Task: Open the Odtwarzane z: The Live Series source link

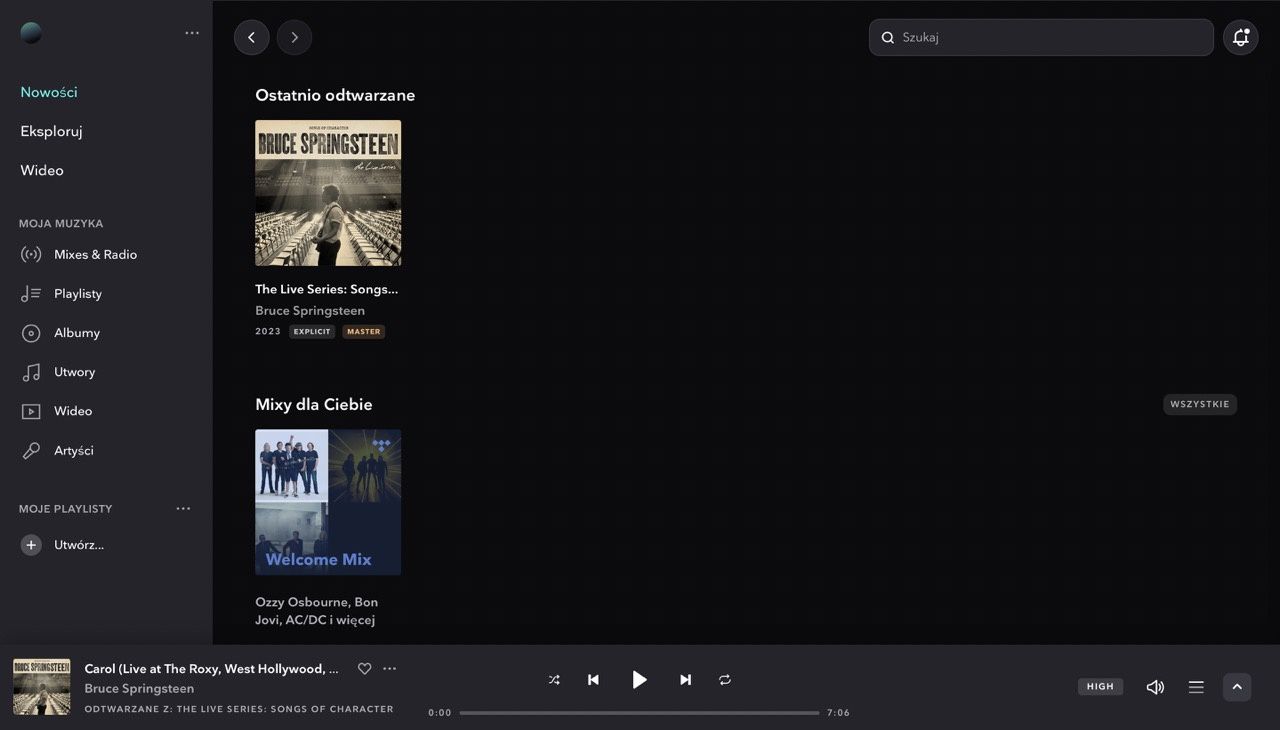Action: point(239,709)
